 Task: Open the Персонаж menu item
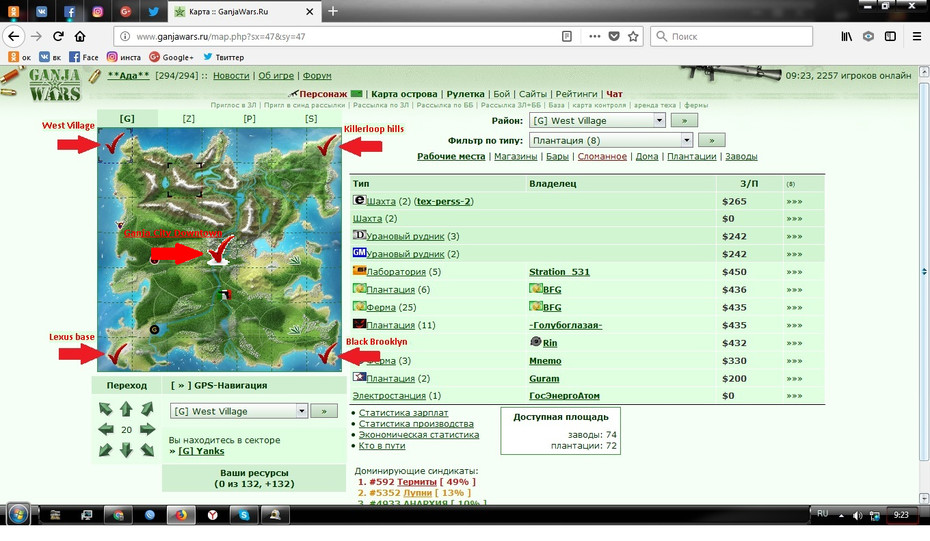pyautogui.click(x=323, y=94)
